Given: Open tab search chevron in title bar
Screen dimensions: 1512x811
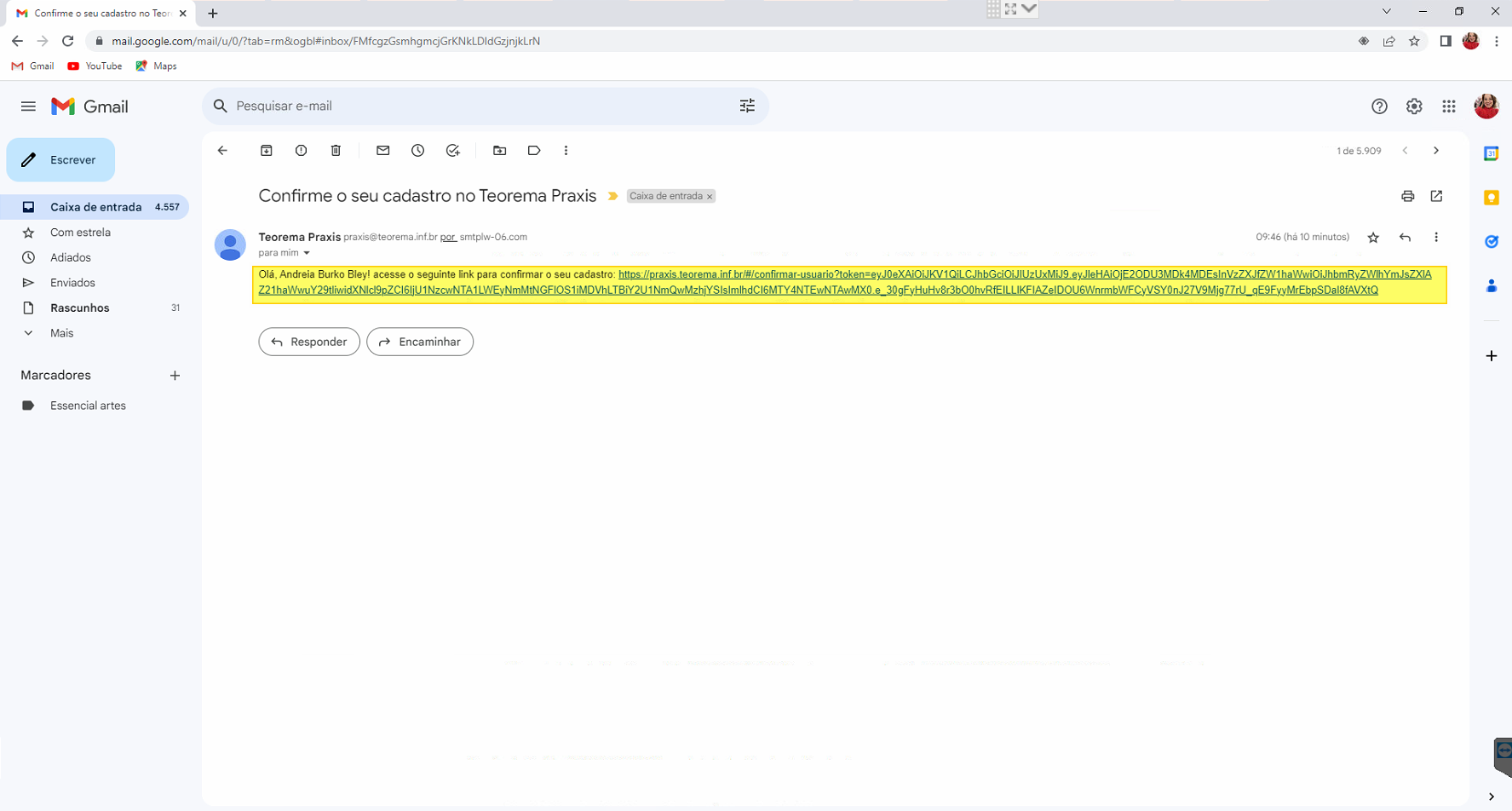Looking at the screenshot, I should coord(1387,12).
